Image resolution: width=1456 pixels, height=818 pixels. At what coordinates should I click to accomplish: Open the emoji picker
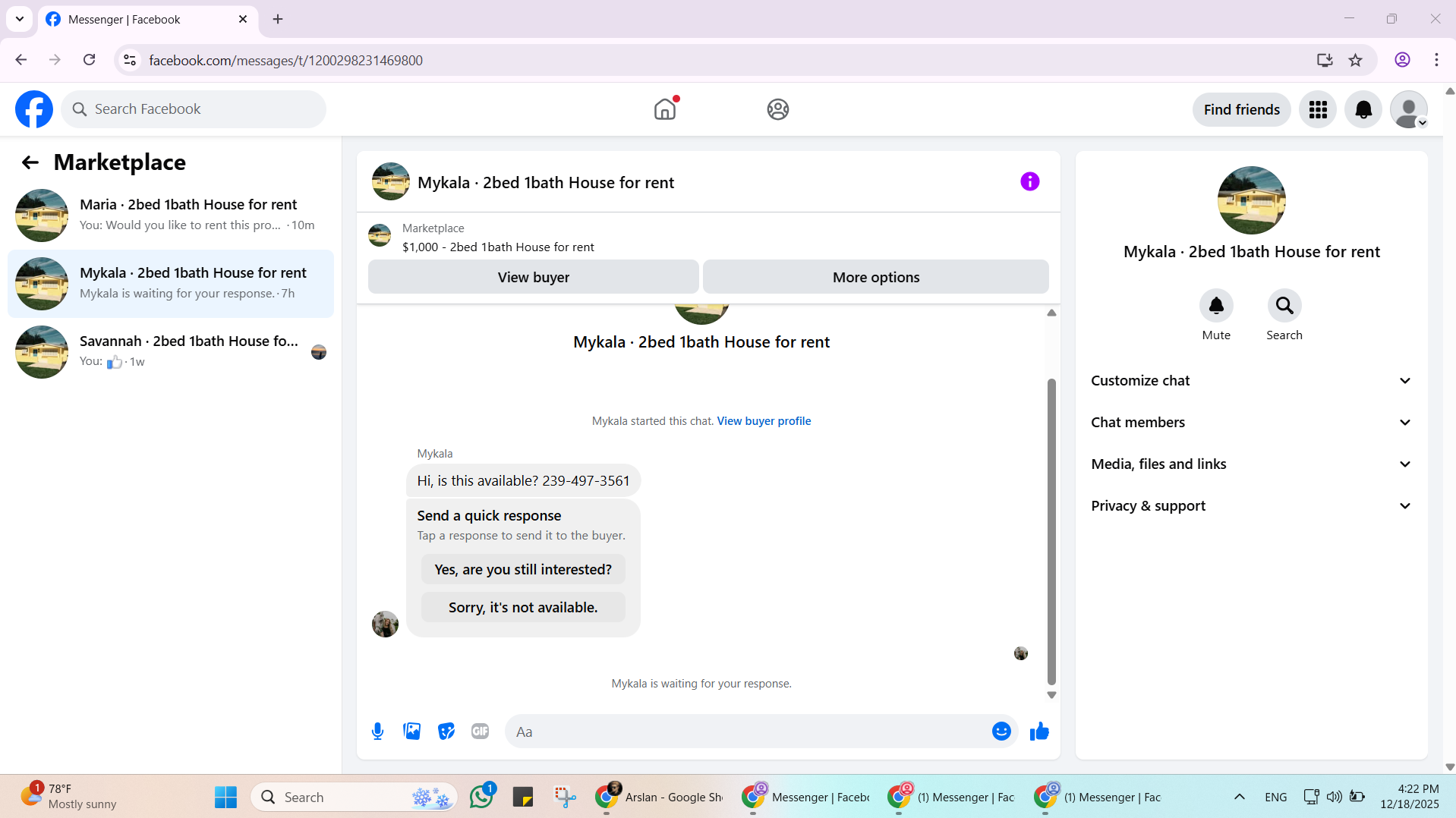click(x=1001, y=731)
